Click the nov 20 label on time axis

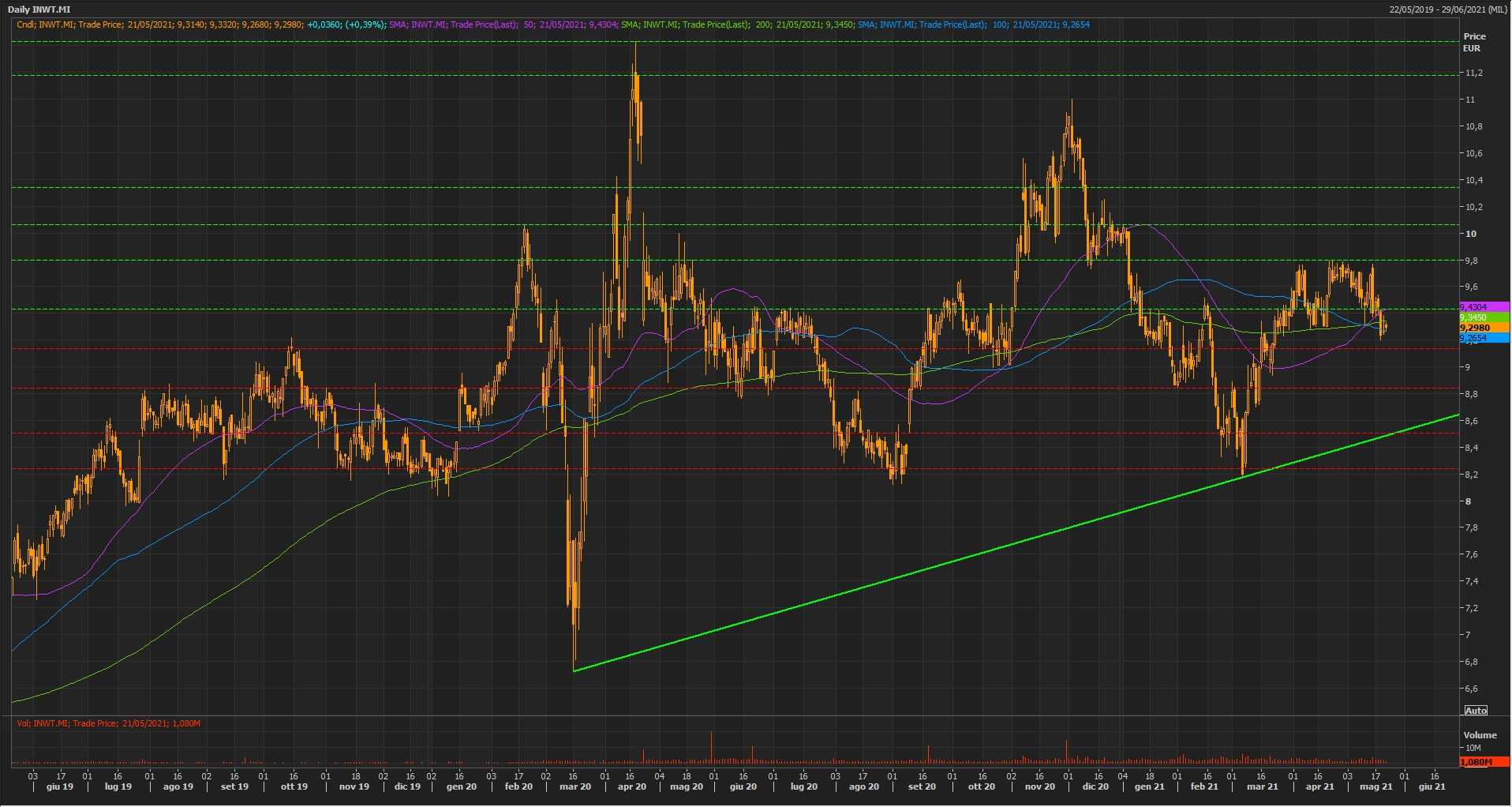(1039, 786)
